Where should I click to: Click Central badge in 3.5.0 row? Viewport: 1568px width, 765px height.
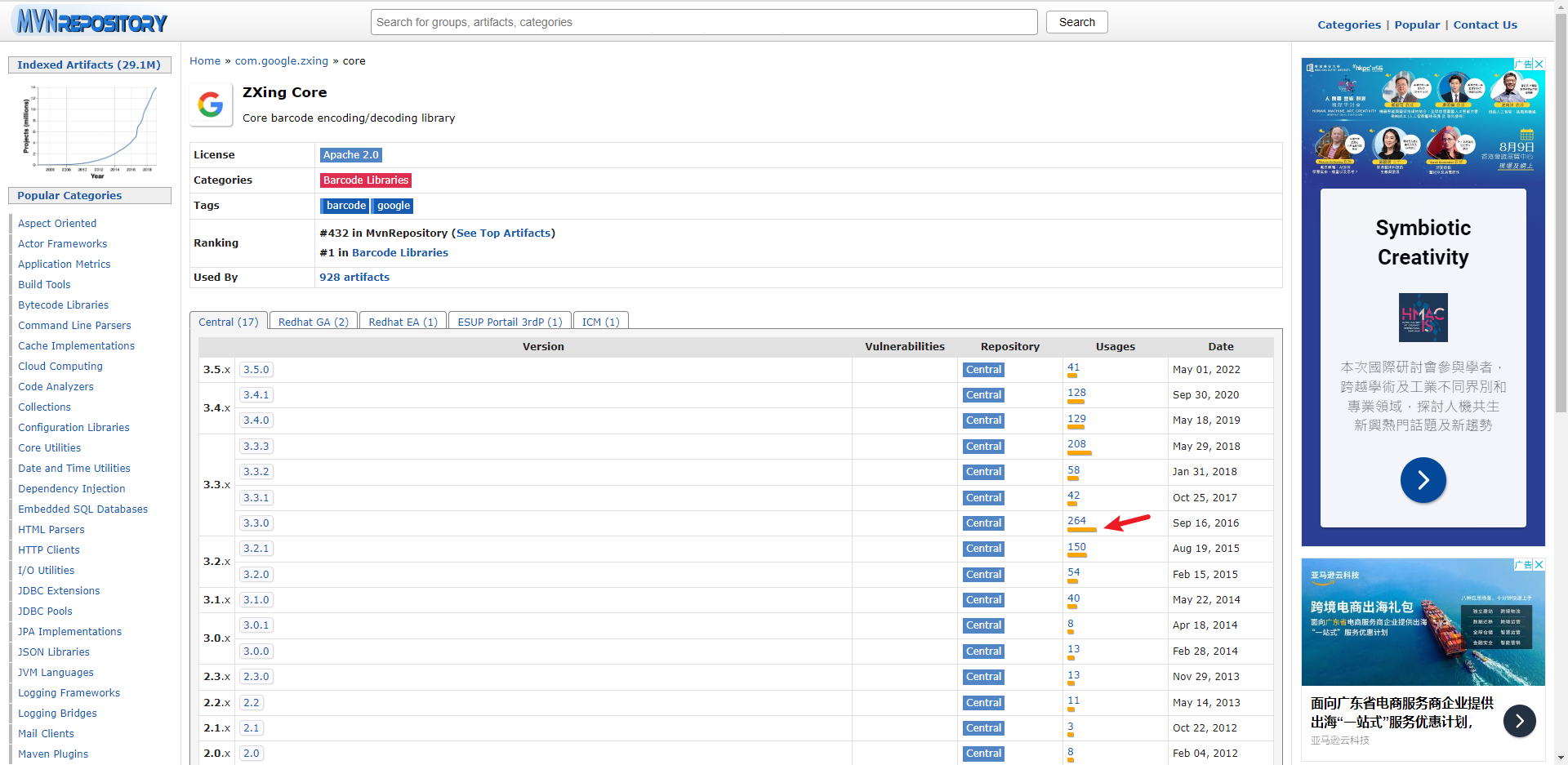pyautogui.click(x=983, y=369)
